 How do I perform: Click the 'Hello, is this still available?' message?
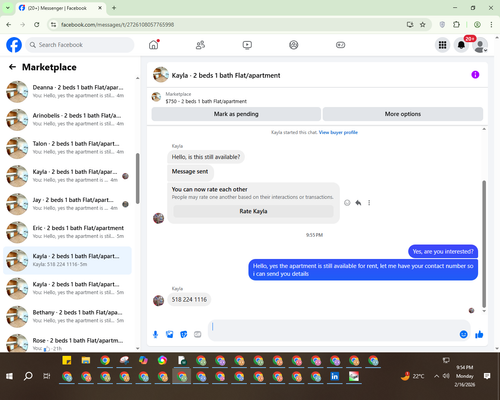[x=206, y=157]
